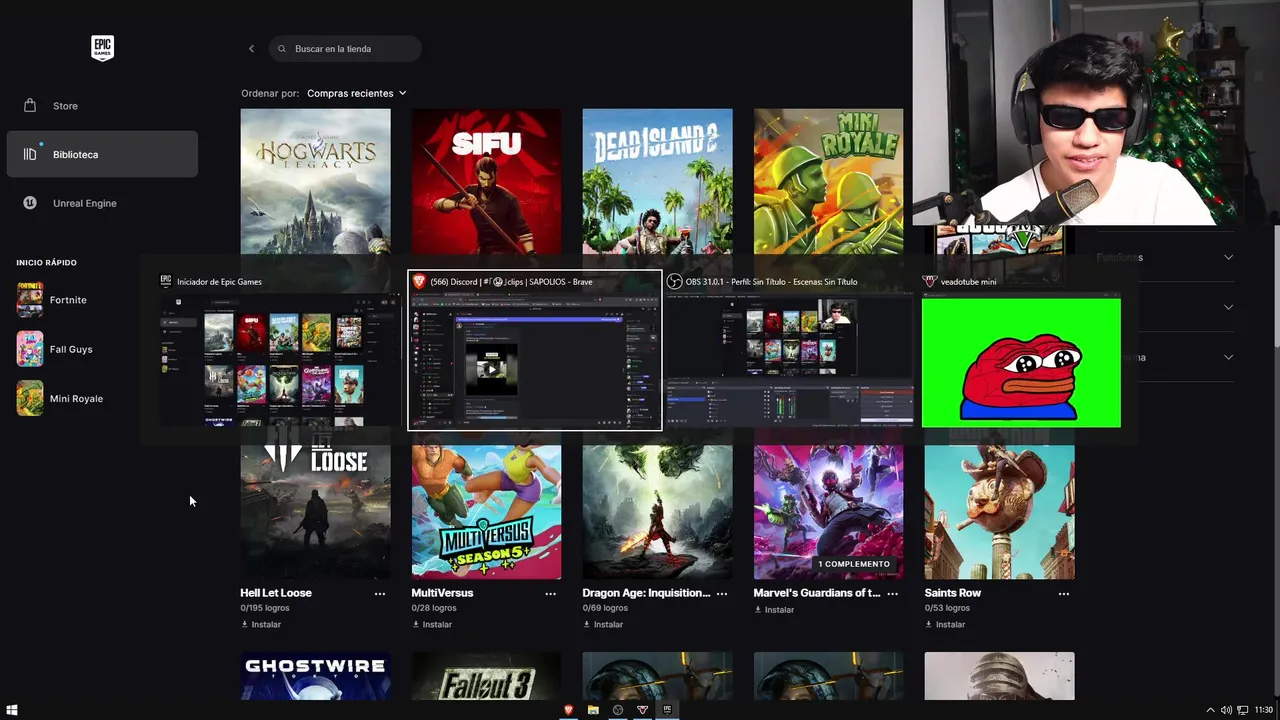1280x720 pixels.
Task: Click the 'MultiVersus' title text
Action: pos(442,593)
